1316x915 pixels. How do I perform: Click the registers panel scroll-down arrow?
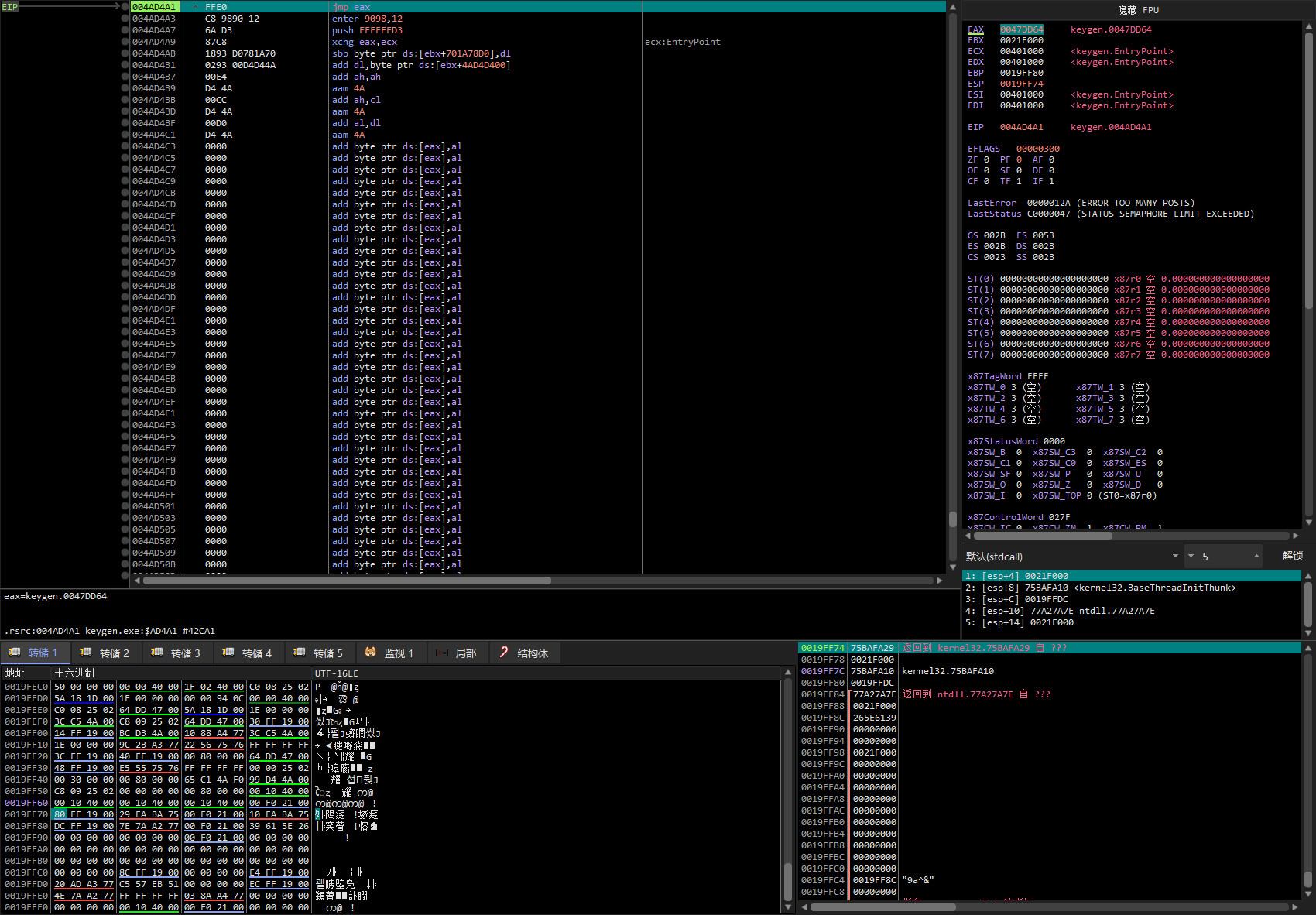point(1309,523)
